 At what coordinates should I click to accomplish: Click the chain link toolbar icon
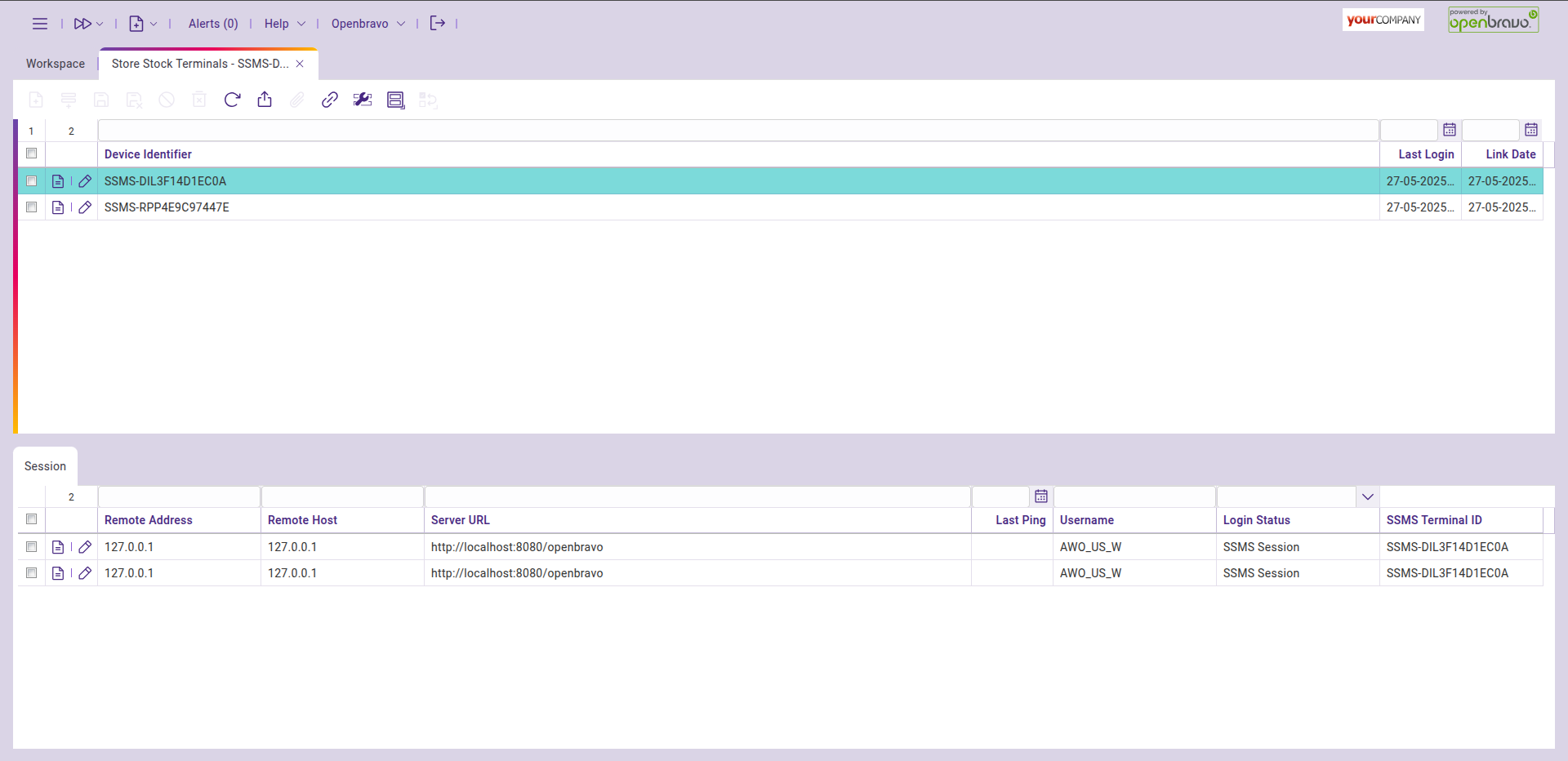pyautogui.click(x=330, y=100)
